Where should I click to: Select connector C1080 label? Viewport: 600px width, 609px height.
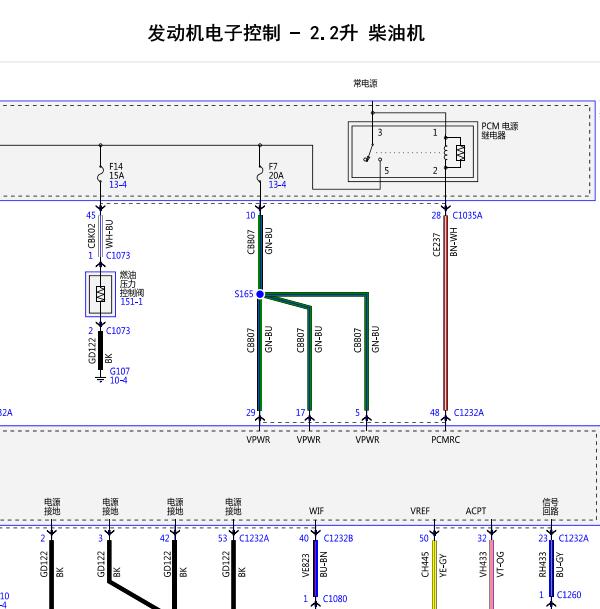pos(335,599)
